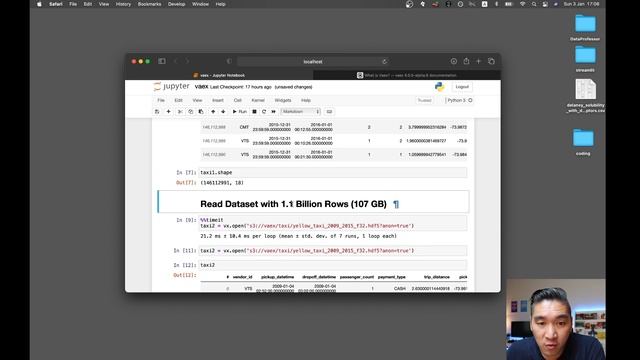Click the Python logo icon
The image size is (640, 360).
click(440, 87)
